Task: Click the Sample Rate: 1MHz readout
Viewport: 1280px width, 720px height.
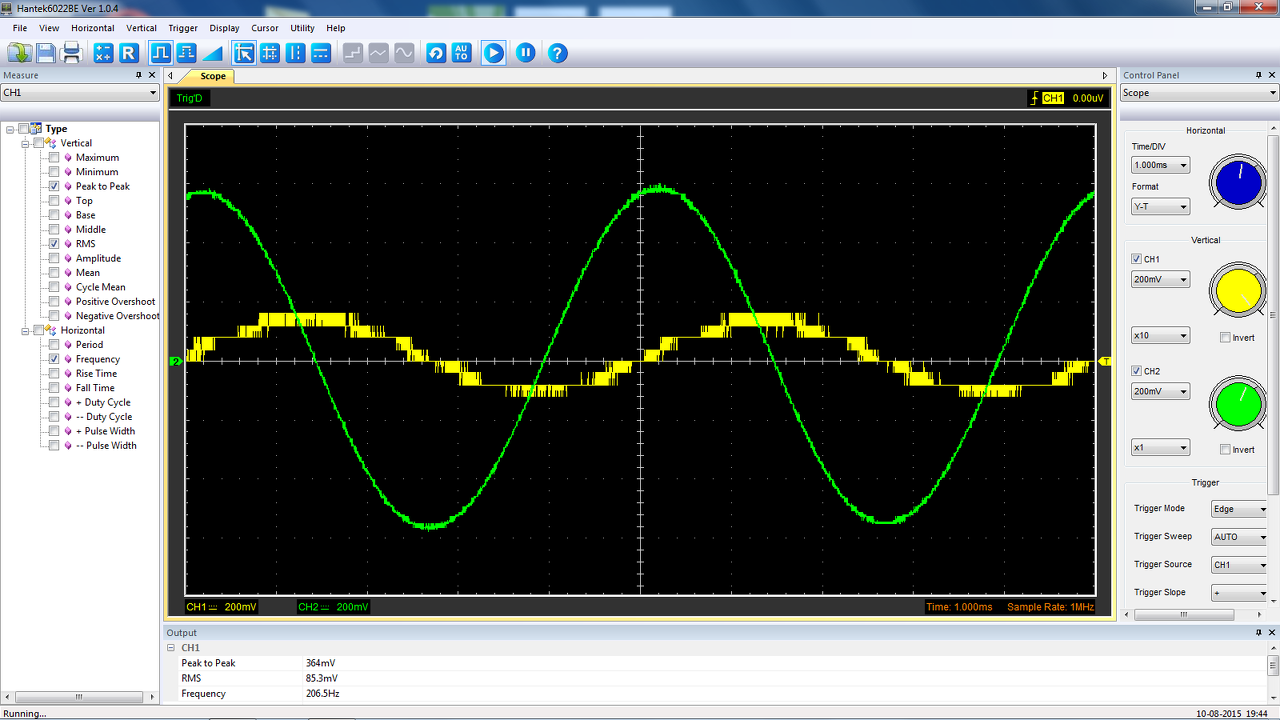Action: point(1050,607)
